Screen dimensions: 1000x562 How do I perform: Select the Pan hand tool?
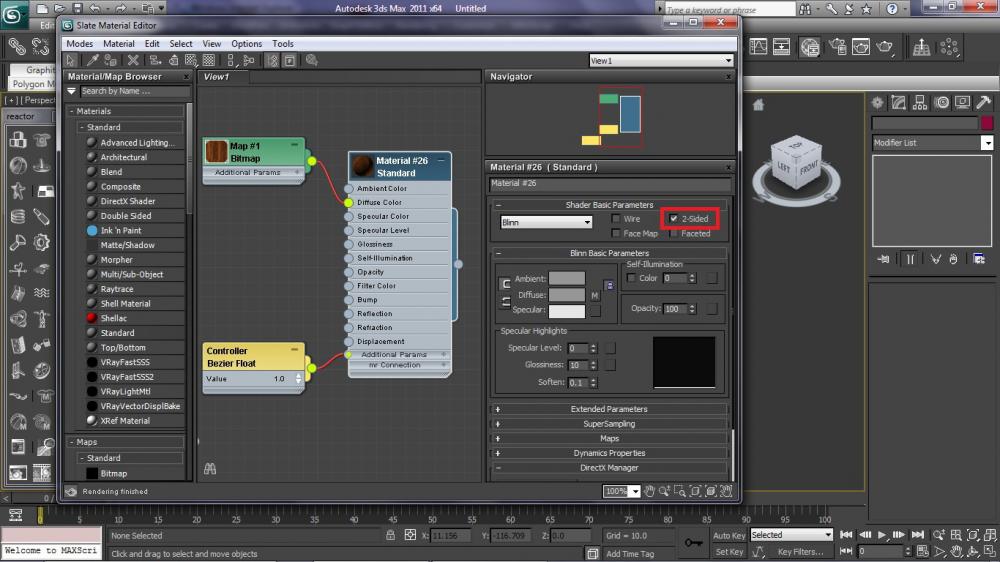click(649, 491)
